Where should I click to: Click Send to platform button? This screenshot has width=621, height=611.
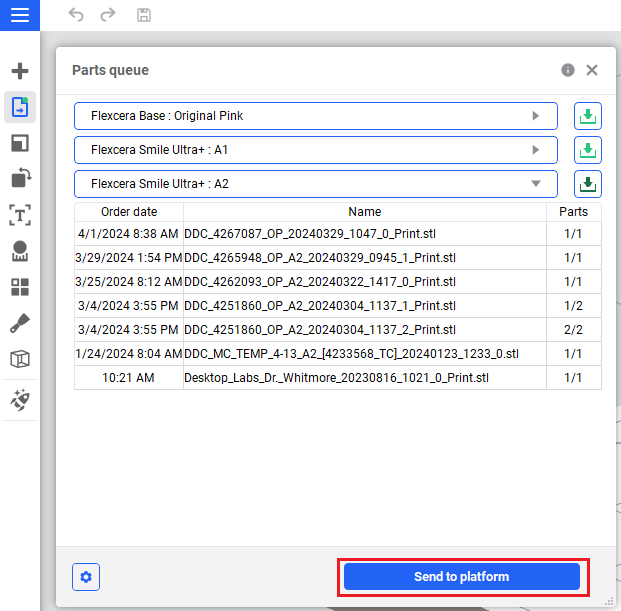(x=462, y=577)
